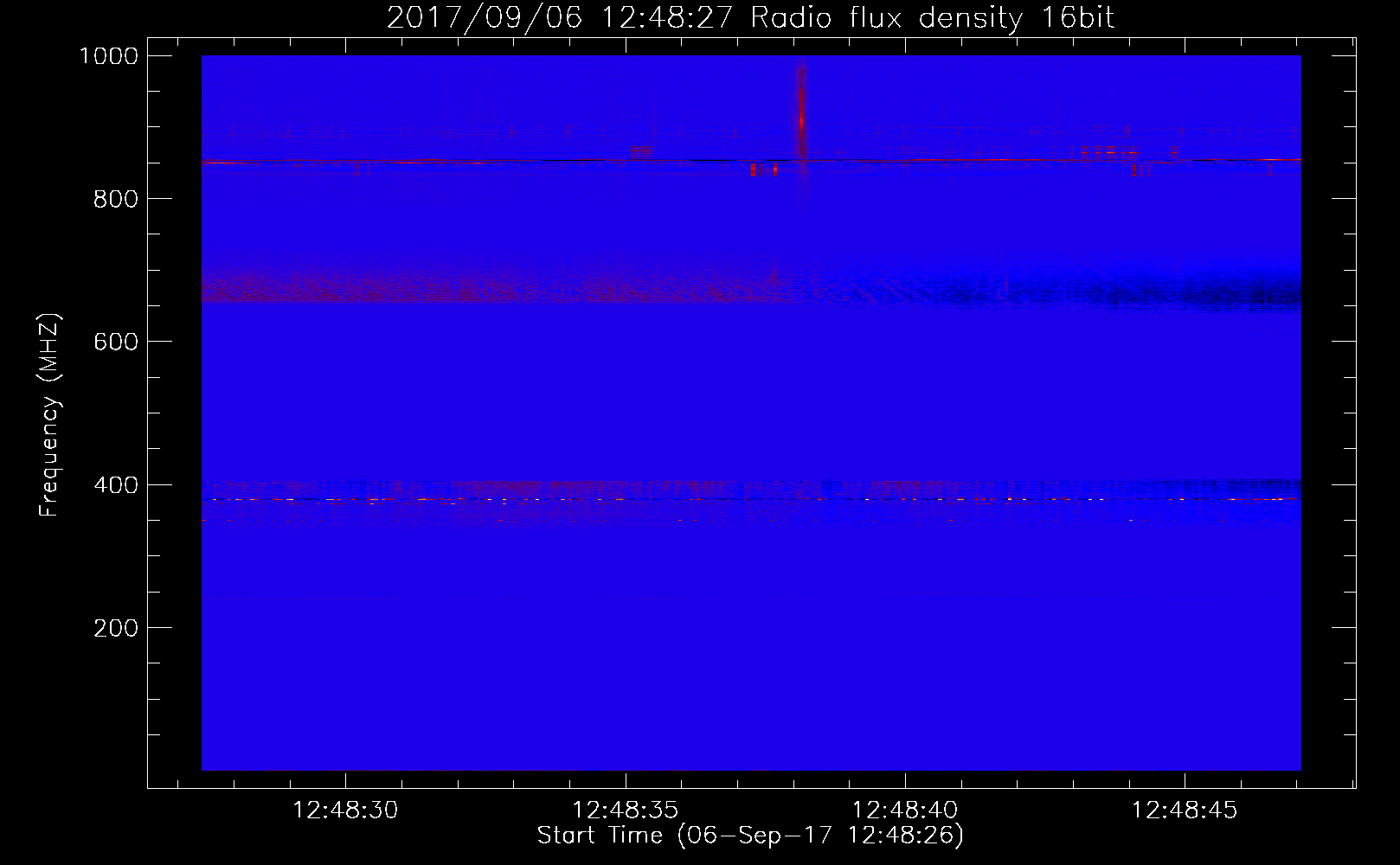Select the '800' frequency axis label
This screenshot has width=1400, height=865.
pos(116,199)
